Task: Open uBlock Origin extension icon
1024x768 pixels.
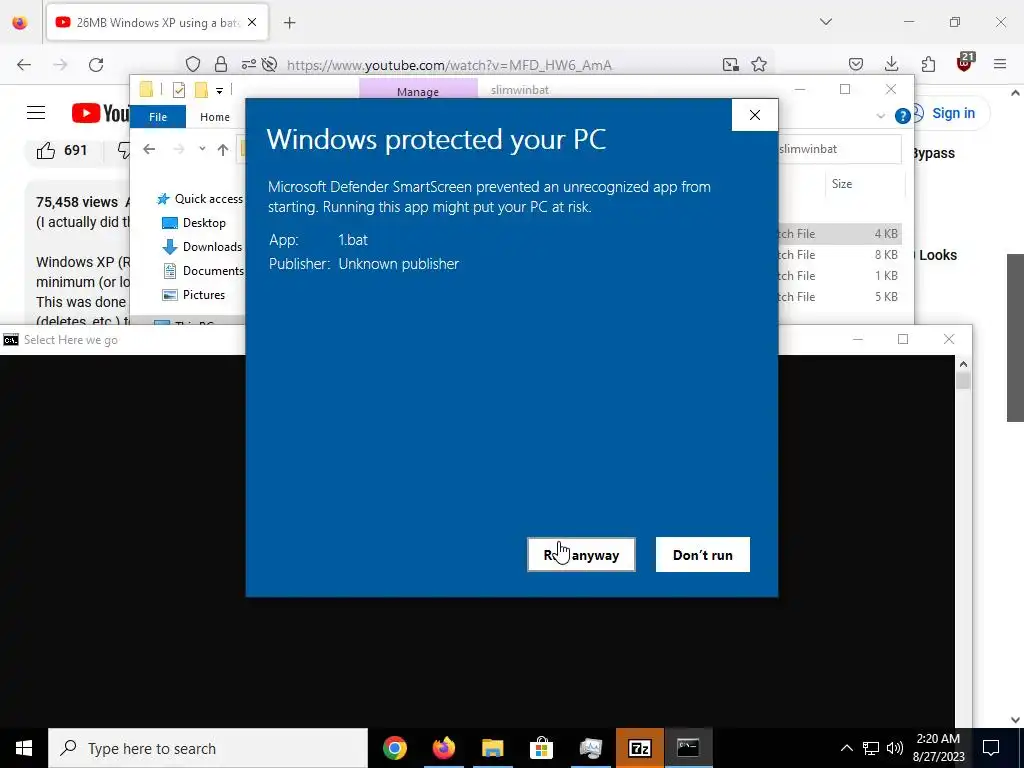Action: click(x=965, y=63)
